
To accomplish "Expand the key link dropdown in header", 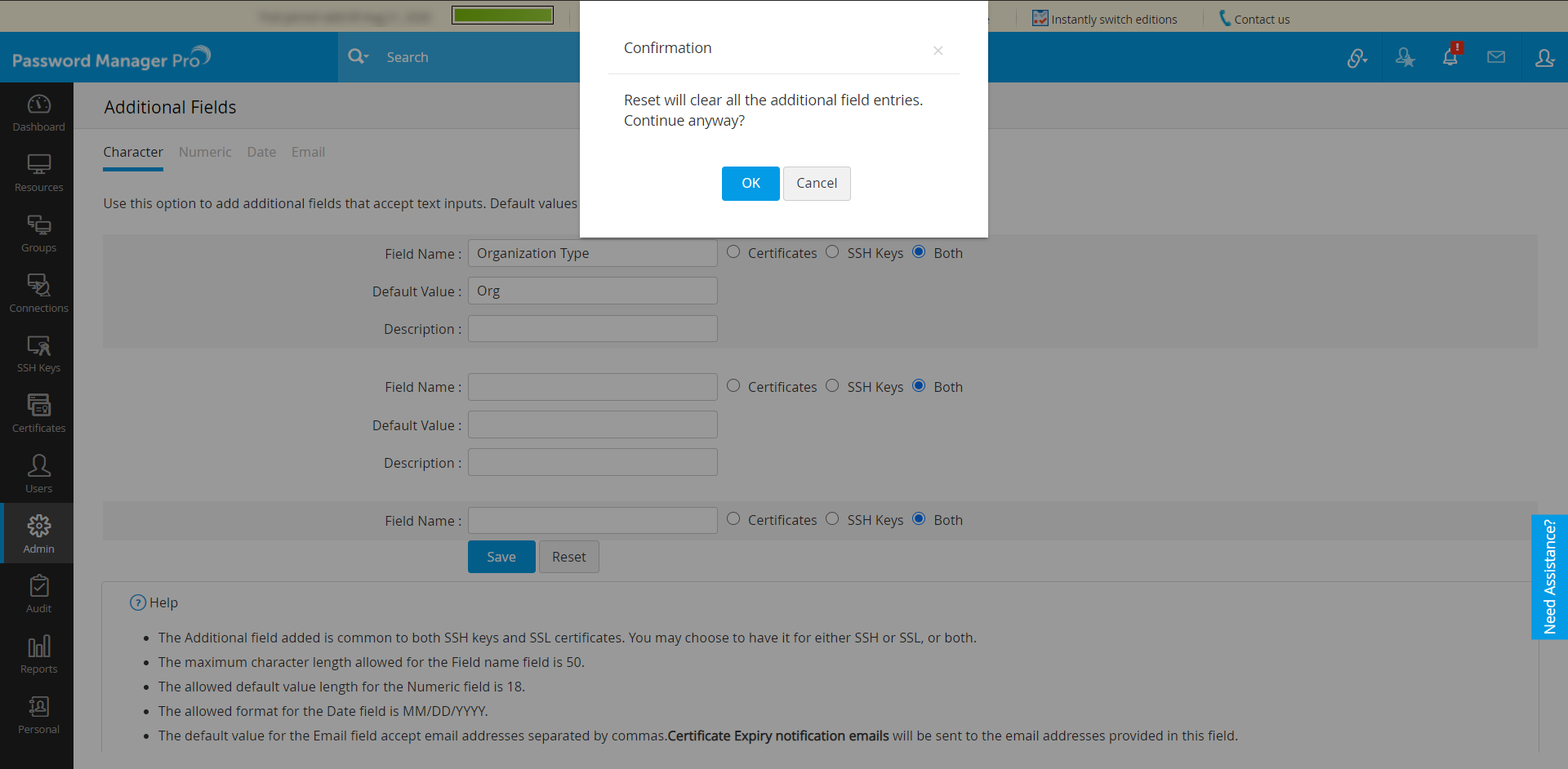I will coord(1356,58).
